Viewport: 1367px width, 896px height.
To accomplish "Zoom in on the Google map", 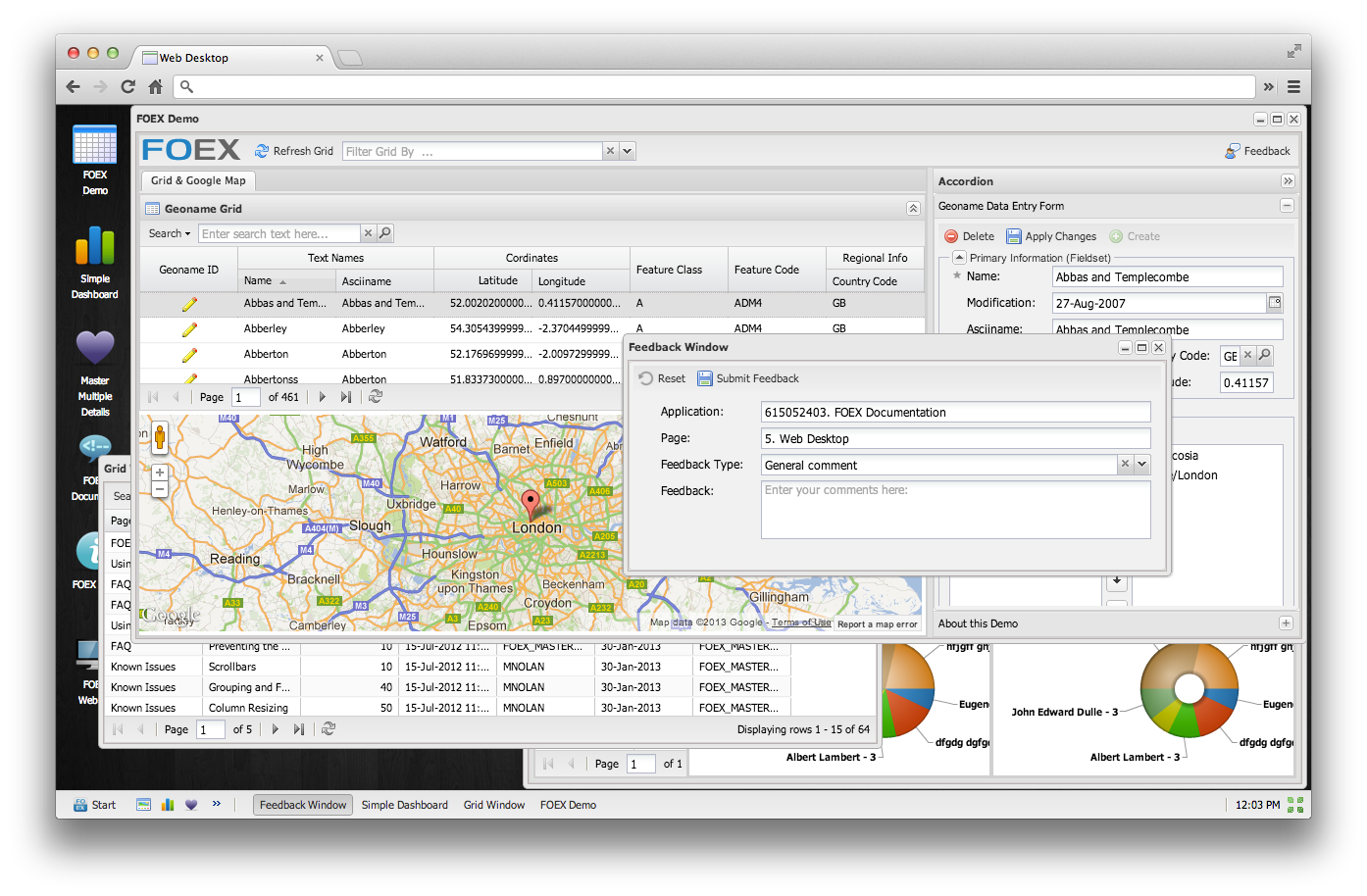I will [160, 473].
